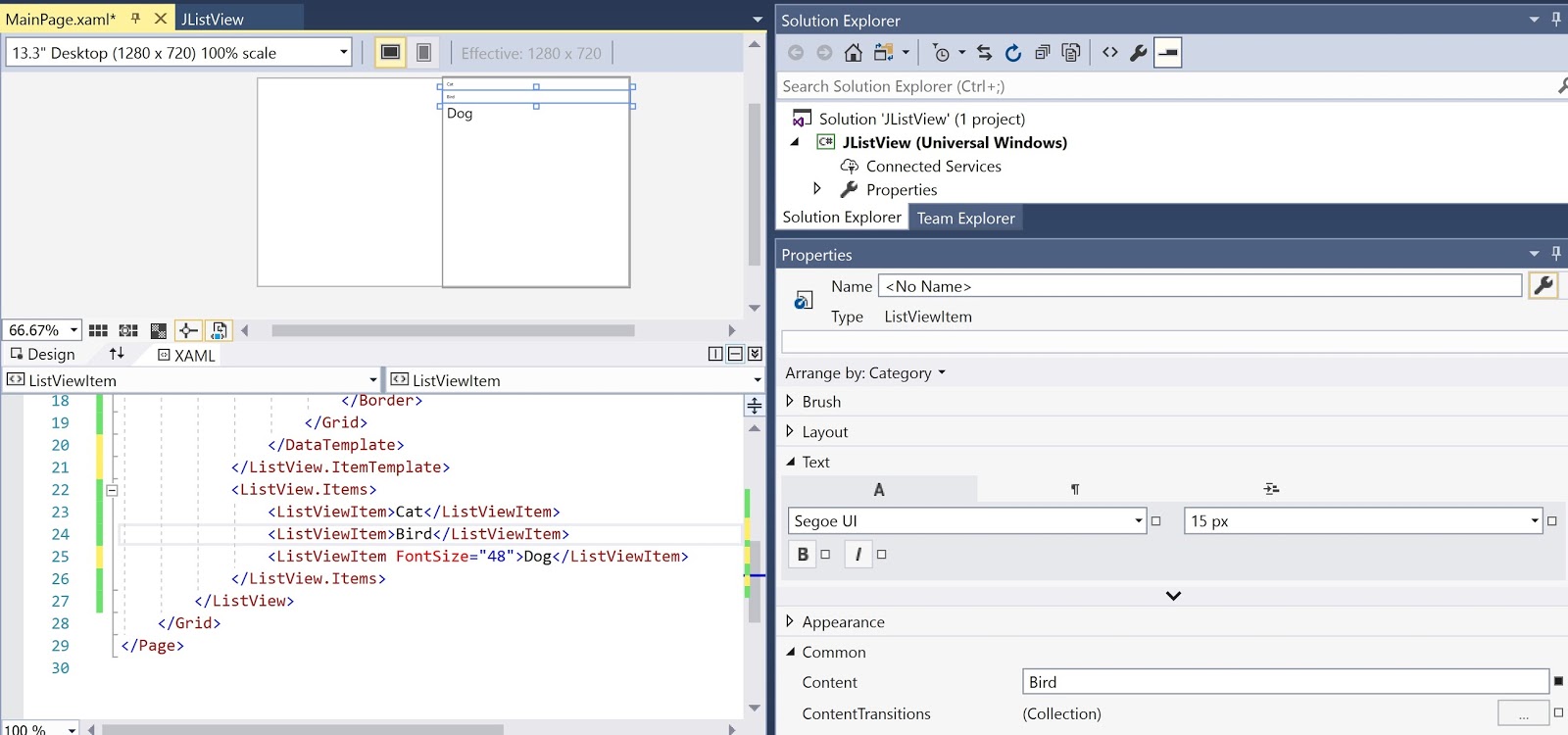1568x735 pixels.
Task: Click the View Code angle brackets icon
Action: point(1109,53)
